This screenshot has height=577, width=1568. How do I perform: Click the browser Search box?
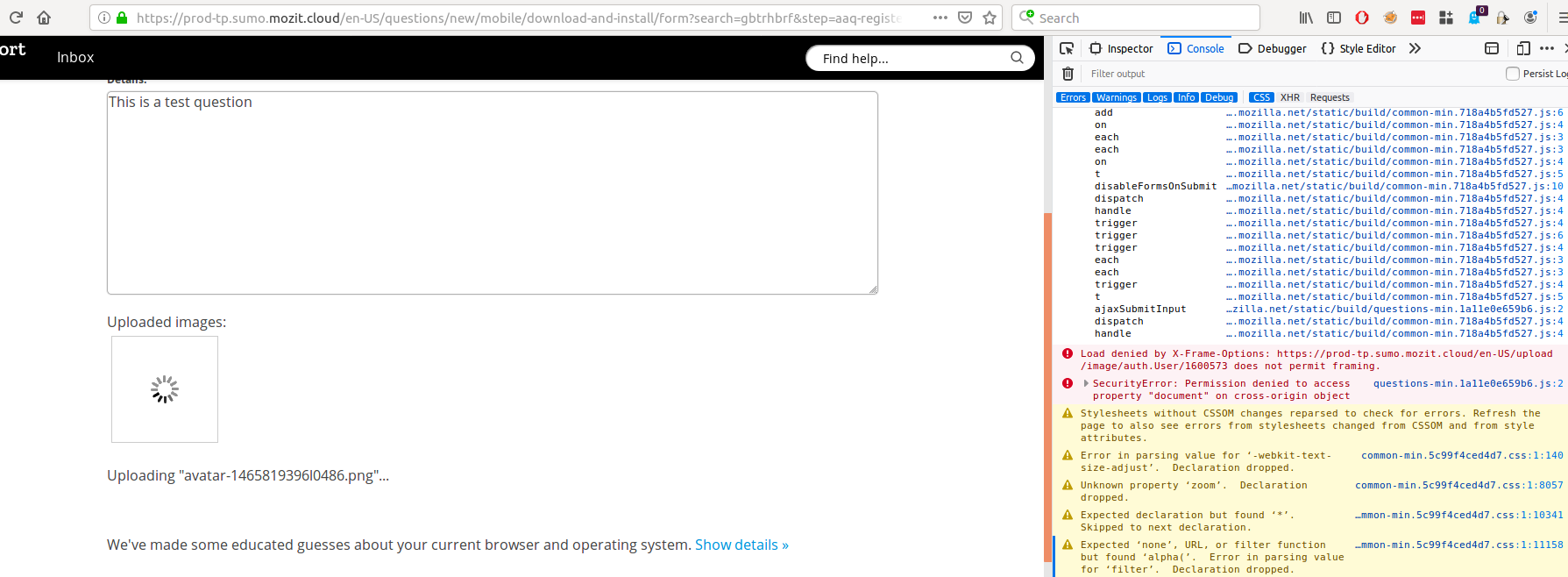[x=1136, y=18]
